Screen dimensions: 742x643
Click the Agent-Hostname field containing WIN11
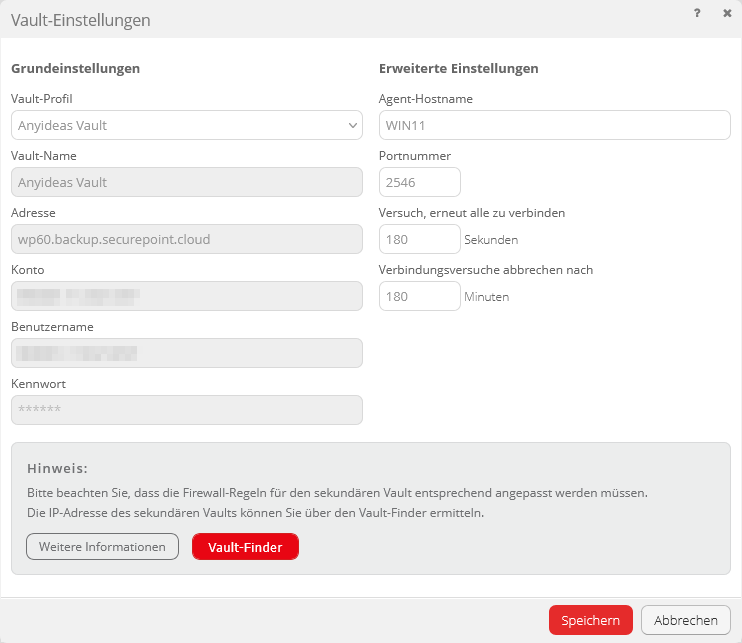pyautogui.click(x=554, y=125)
